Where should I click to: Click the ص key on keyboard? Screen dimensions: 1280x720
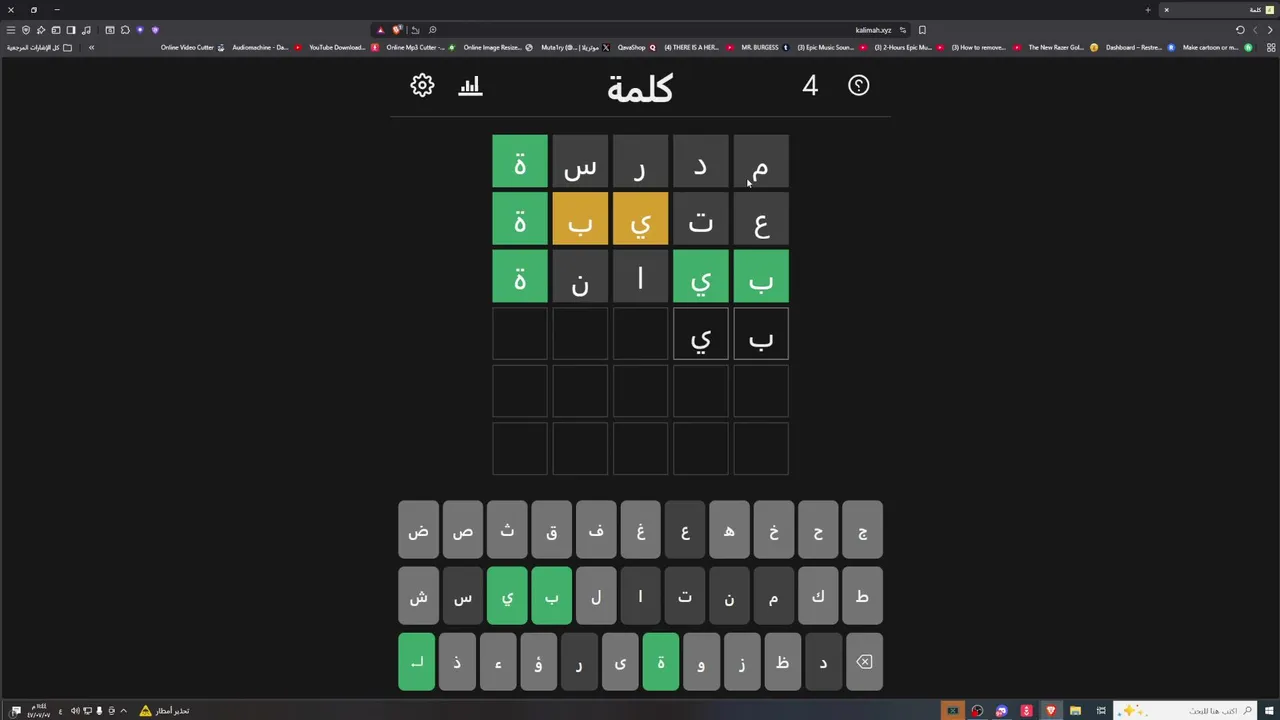[x=462, y=530]
